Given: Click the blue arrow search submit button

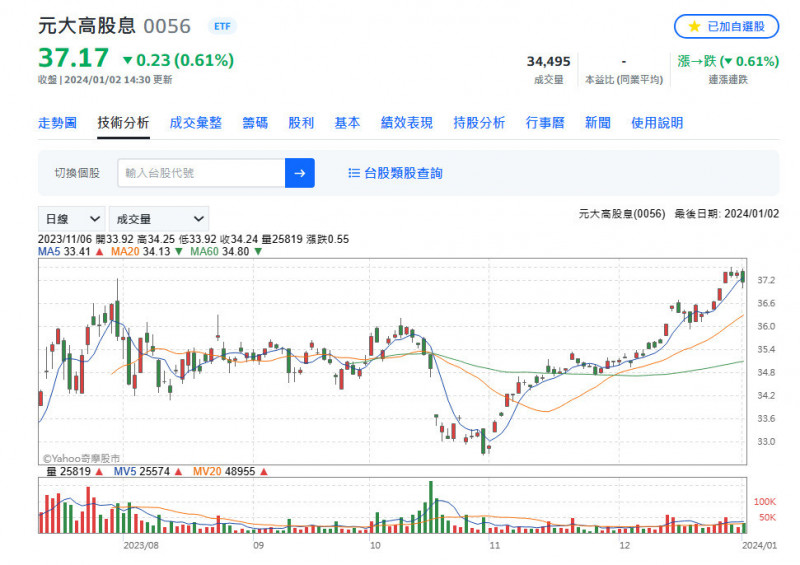Looking at the screenshot, I should tap(299, 173).
